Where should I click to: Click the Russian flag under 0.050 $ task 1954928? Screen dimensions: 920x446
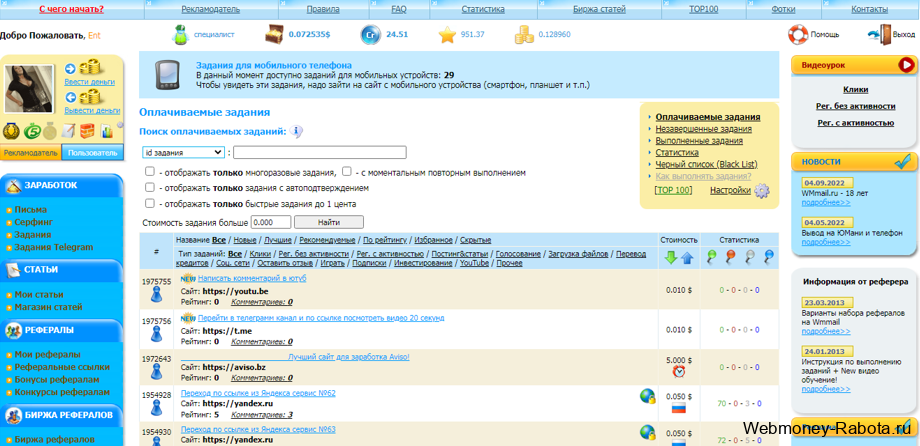679,408
